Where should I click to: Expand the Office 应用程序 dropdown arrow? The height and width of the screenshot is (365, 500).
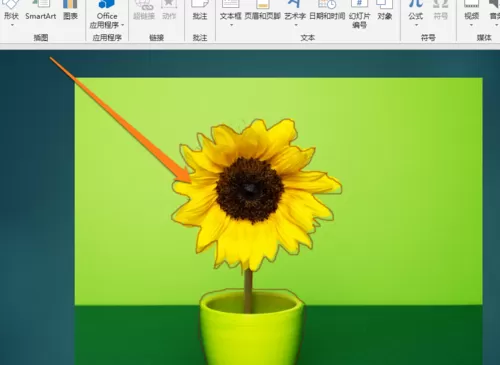click(x=123, y=25)
